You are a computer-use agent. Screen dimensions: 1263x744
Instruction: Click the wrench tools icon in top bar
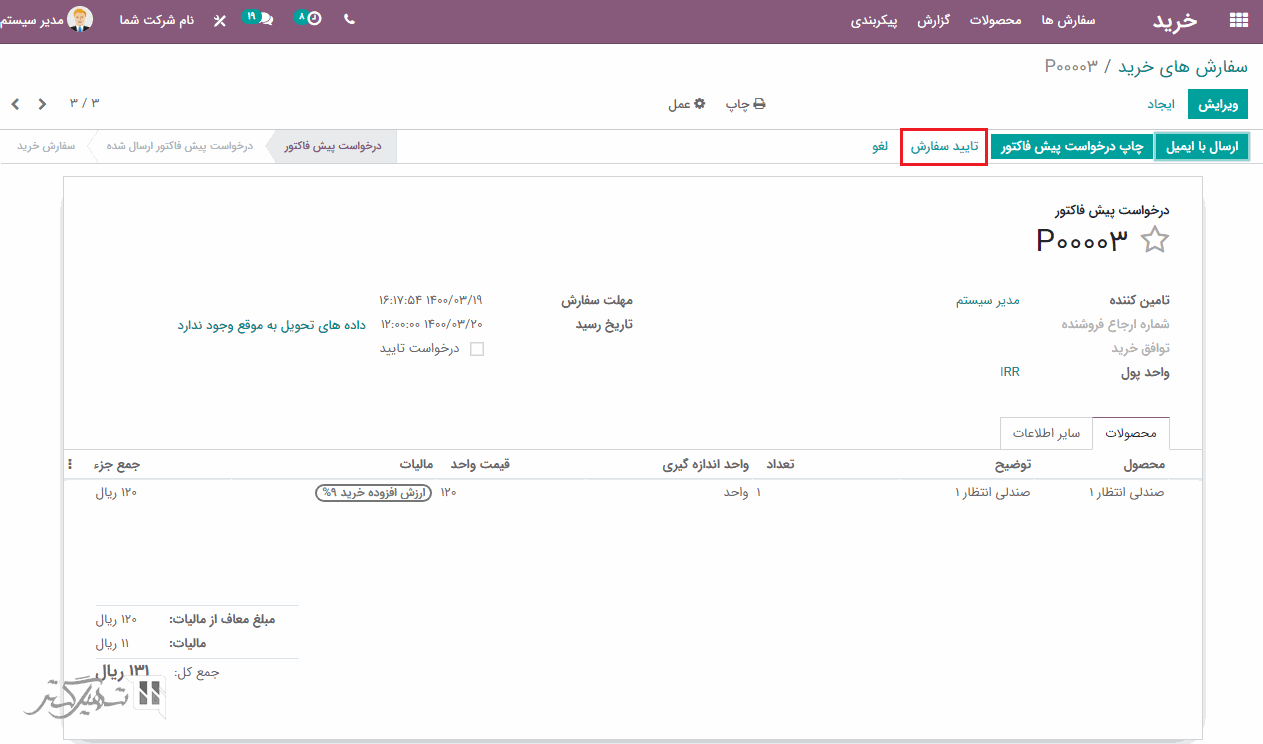pos(220,21)
